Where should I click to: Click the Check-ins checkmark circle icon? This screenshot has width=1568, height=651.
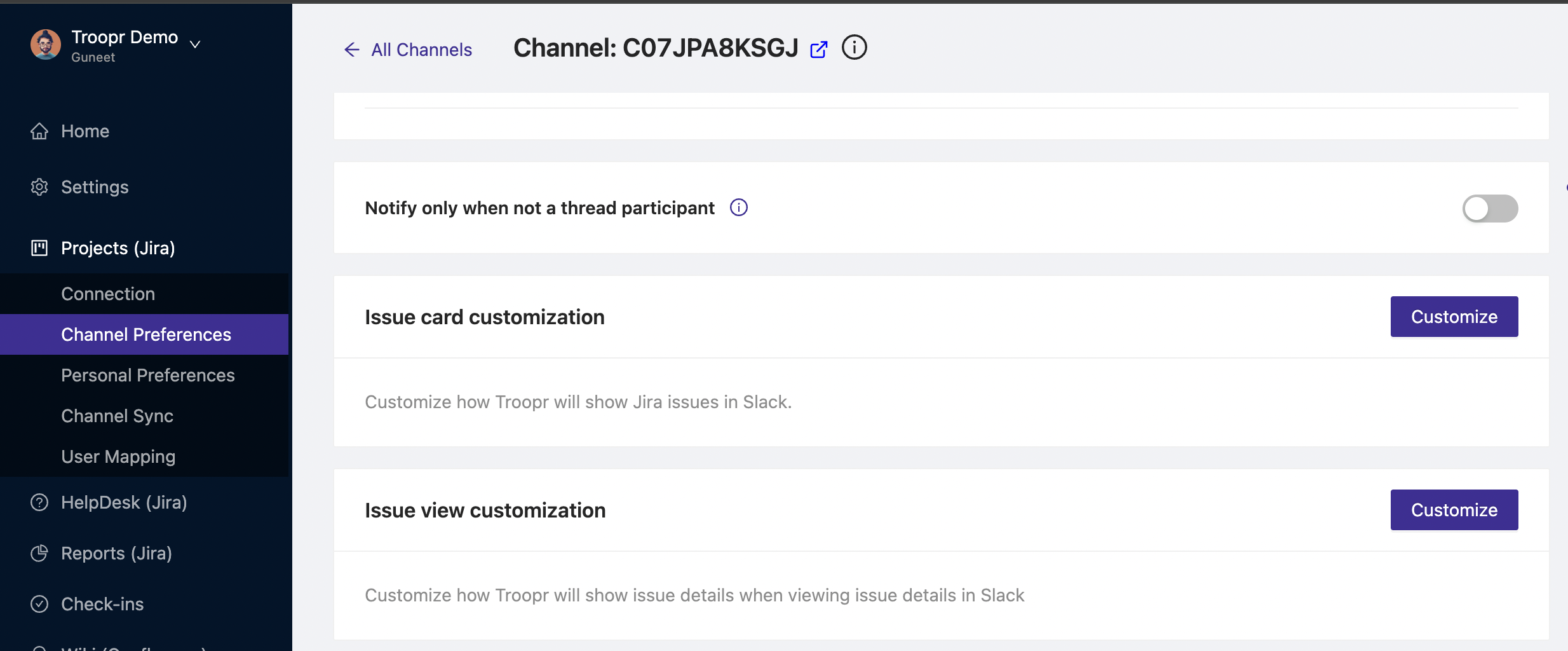pyautogui.click(x=39, y=604)
